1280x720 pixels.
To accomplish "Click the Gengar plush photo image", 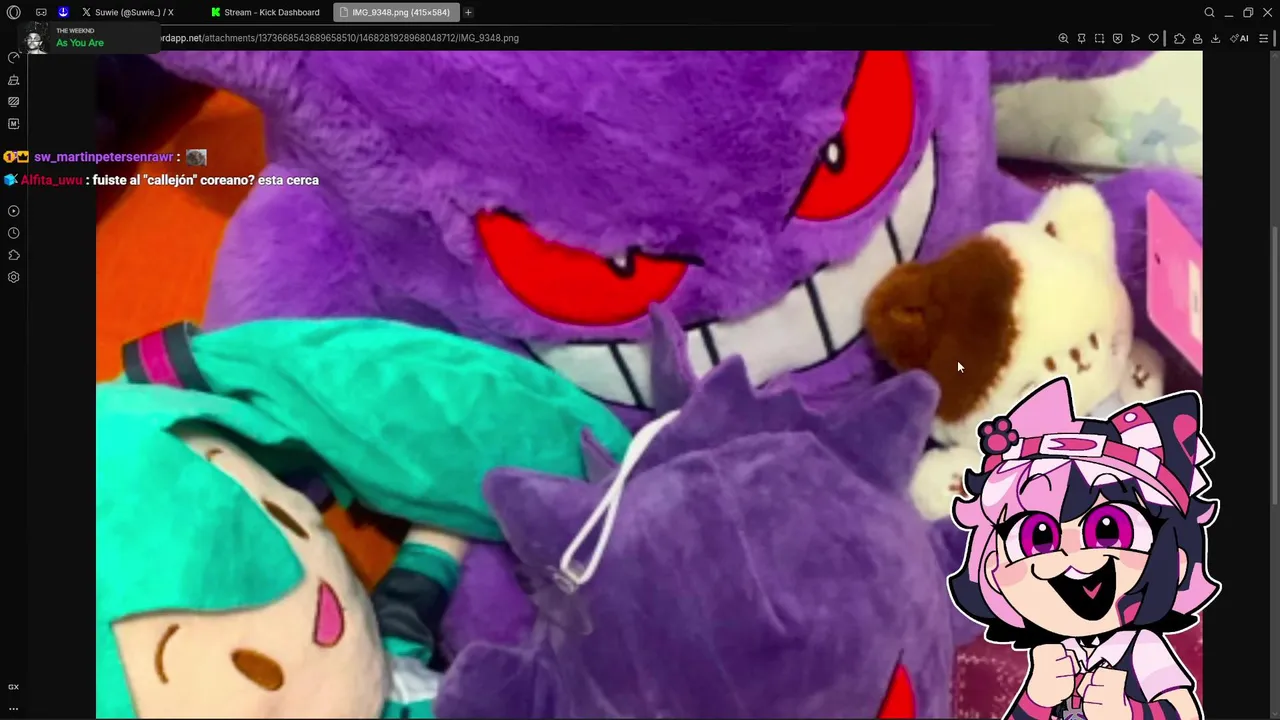I will click(x=648, y=384).
